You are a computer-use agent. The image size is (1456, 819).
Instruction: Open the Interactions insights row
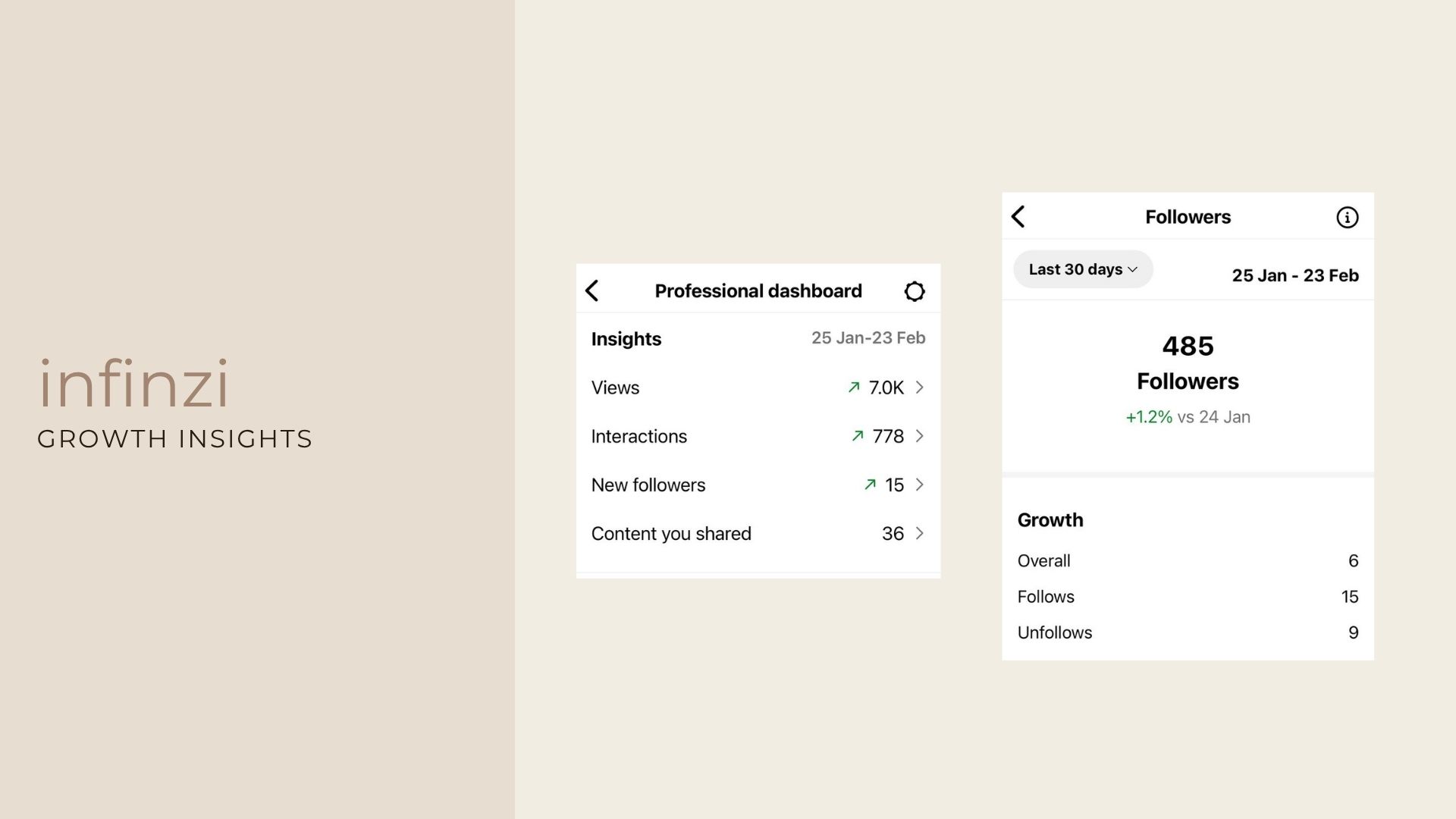(x=758, y=436)
